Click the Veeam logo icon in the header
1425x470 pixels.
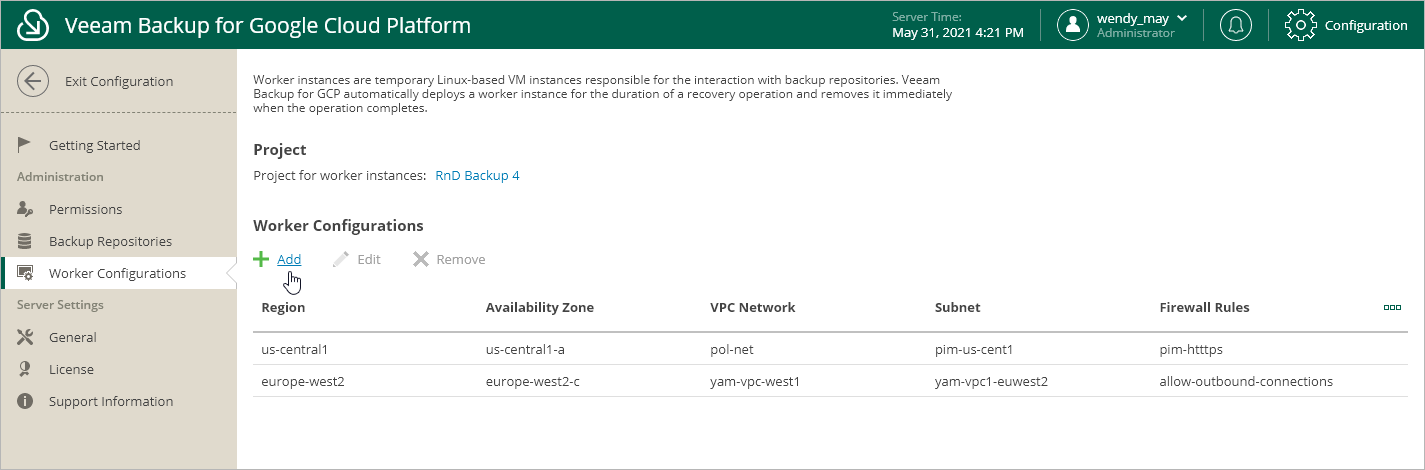pyautogui.click(x=34, y=25)
